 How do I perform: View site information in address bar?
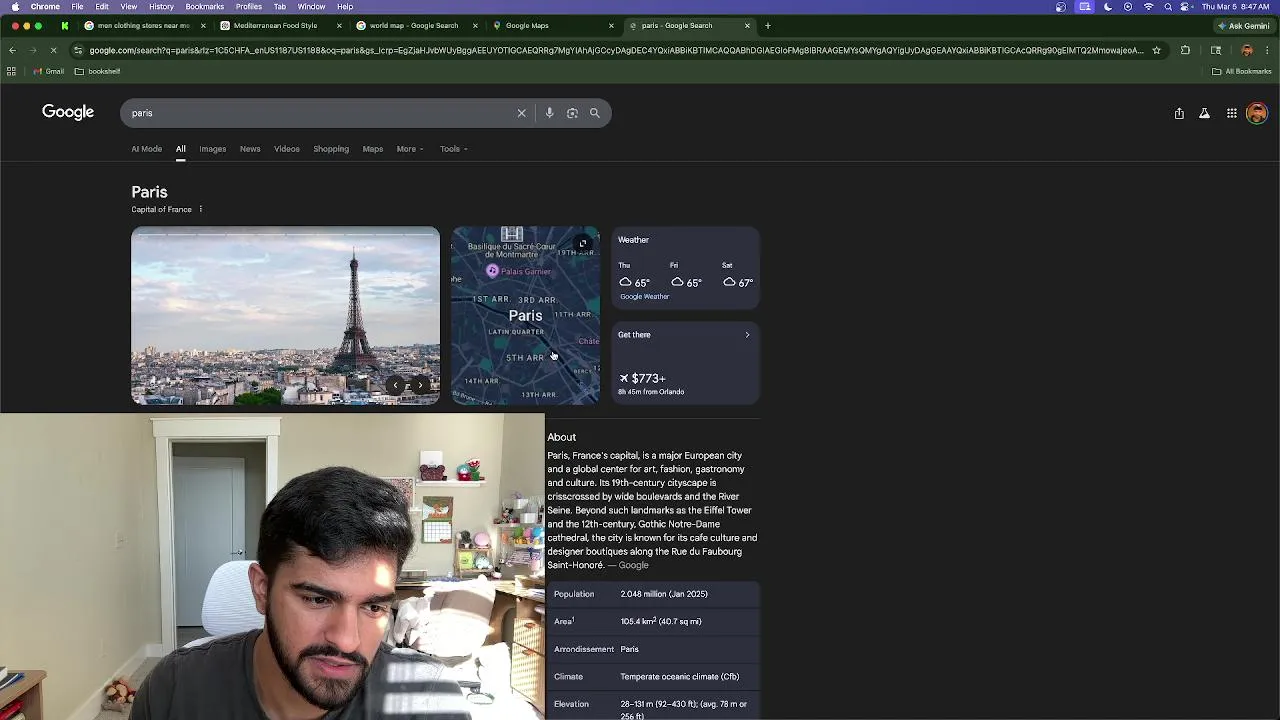pos(78,50)
